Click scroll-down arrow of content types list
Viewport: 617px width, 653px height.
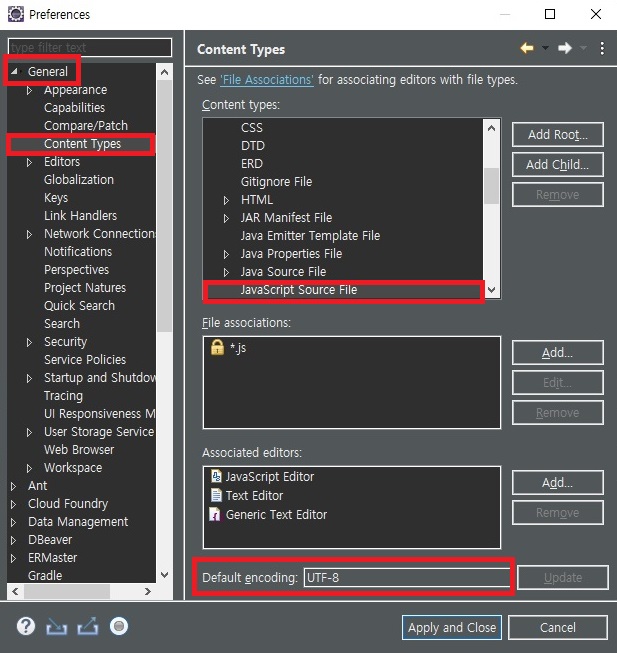[x=492, y=289]
